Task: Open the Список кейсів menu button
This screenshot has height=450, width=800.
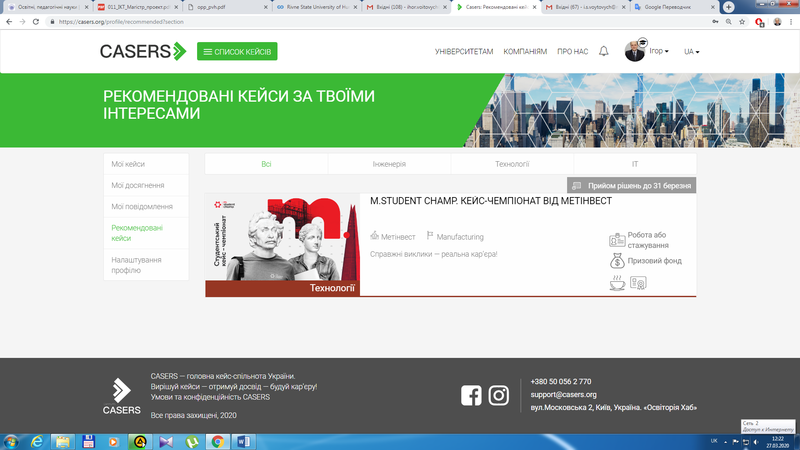Action: point(237,52)
